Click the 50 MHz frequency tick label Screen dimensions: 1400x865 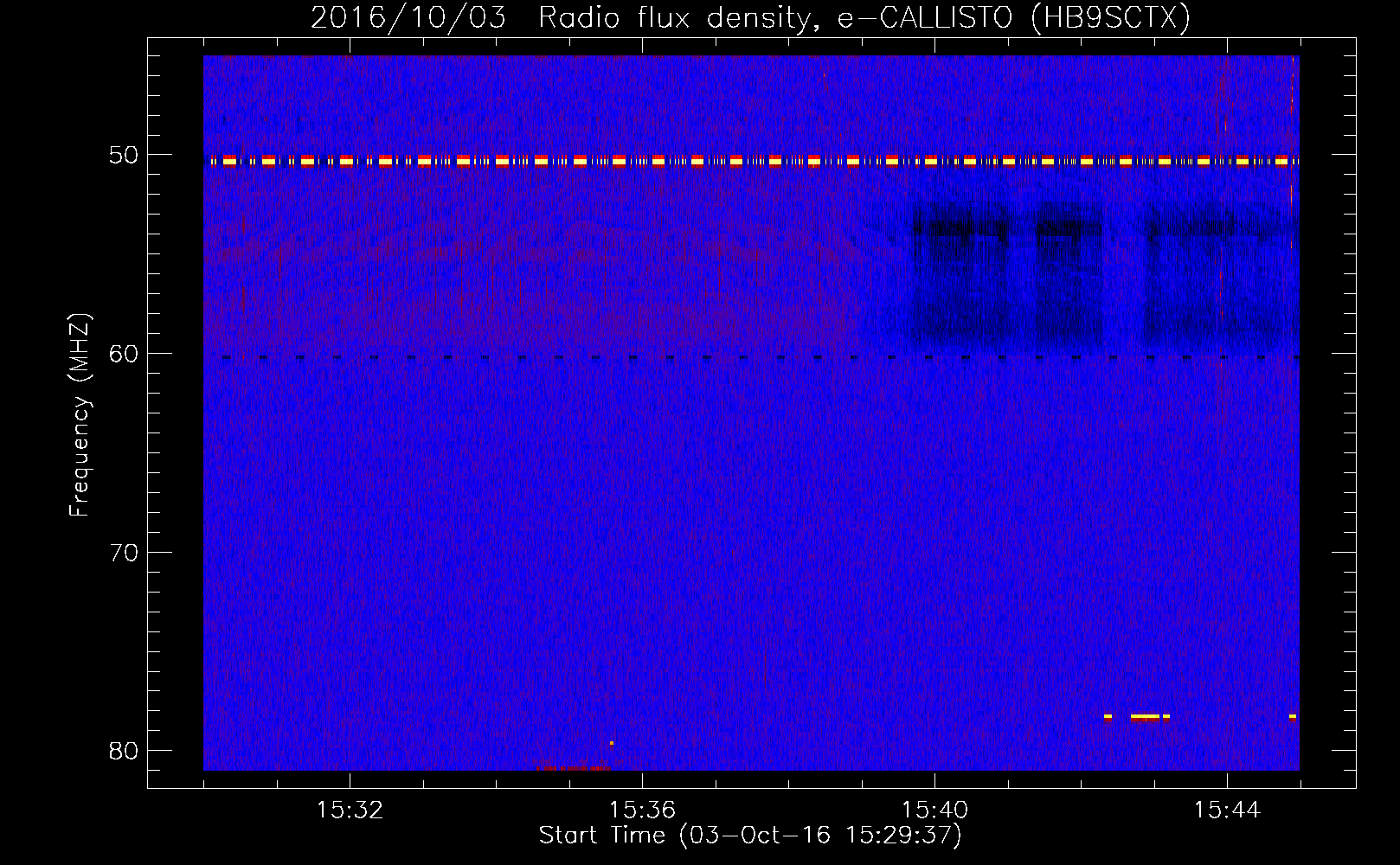click(124, 155)
